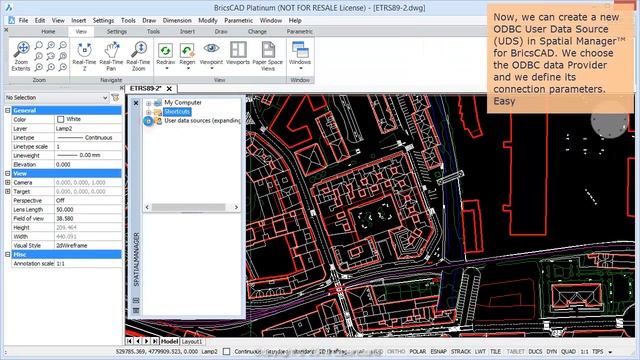The image size is (640, 360).
Task: Toggle QUAD in status bar
Action: click(568, 351)
